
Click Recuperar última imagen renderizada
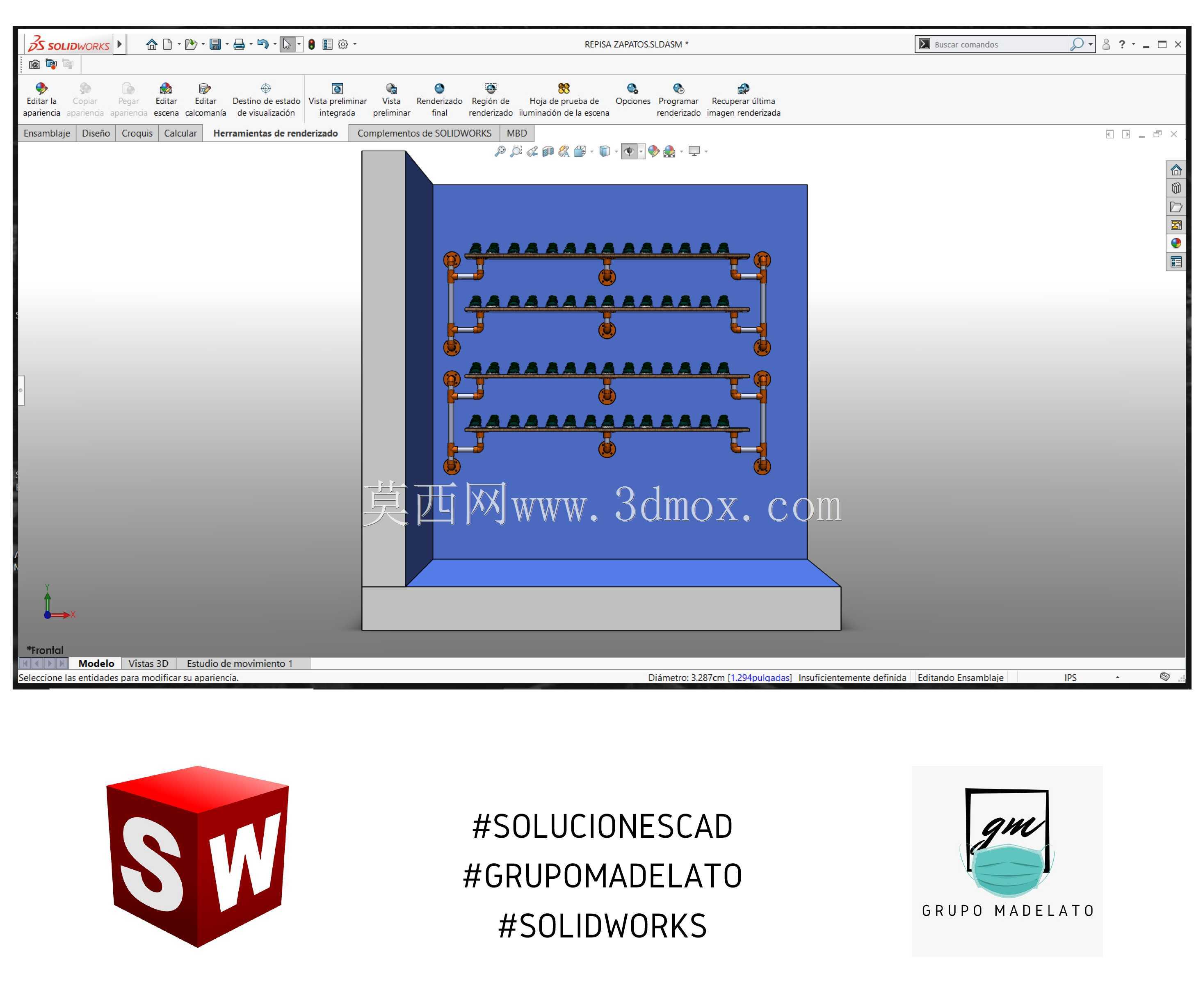point(743,100)
